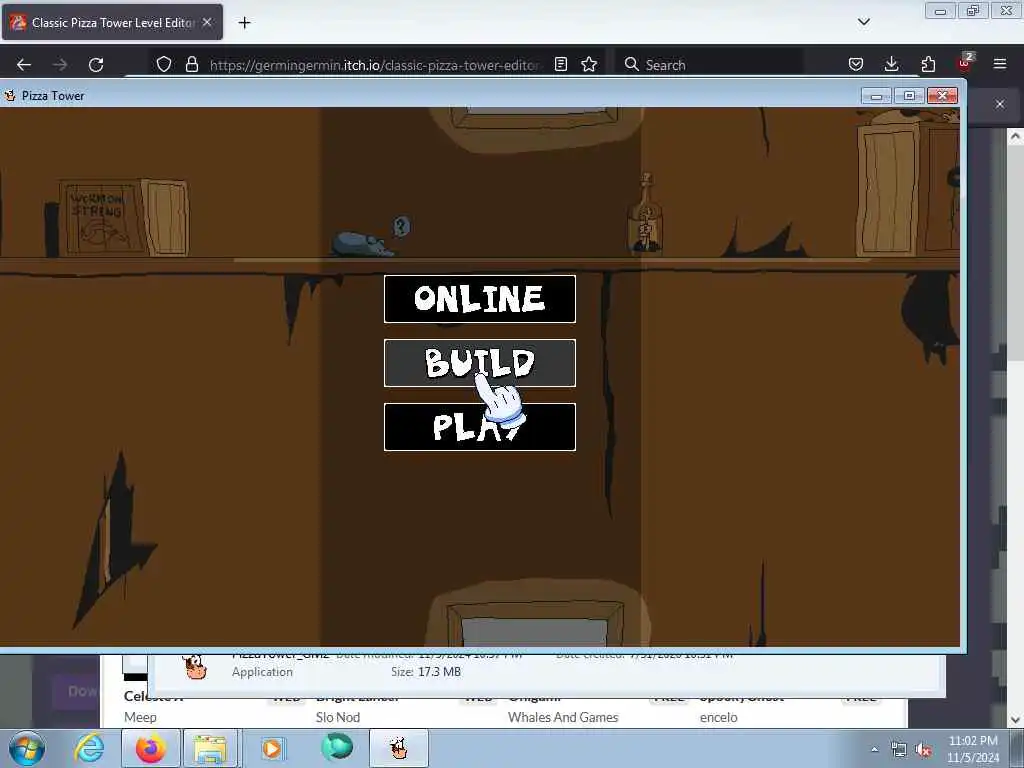
Task: Show hidden tray icons arrow
Action: (x=874, y=749)
